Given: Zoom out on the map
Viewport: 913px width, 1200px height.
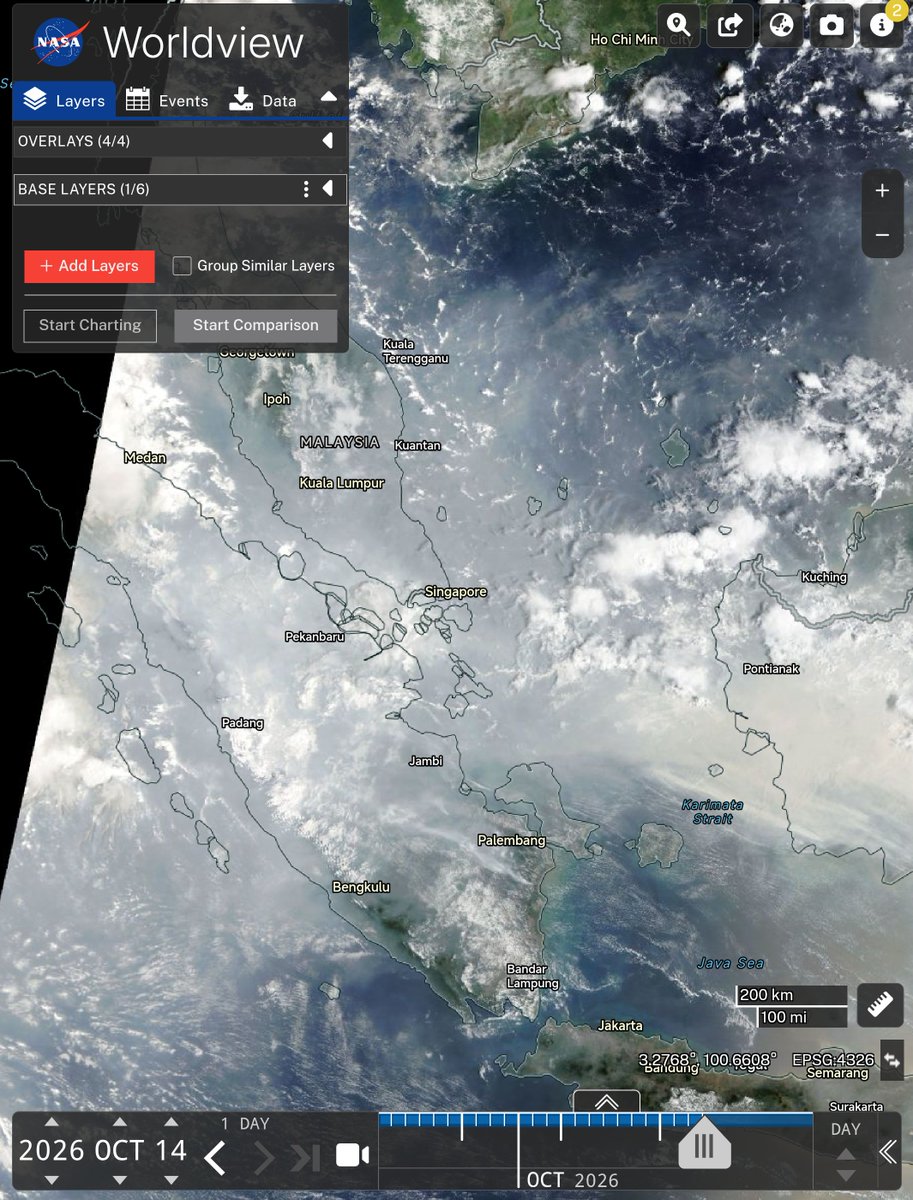Looking at the screenshot, I should coord(882,235).
